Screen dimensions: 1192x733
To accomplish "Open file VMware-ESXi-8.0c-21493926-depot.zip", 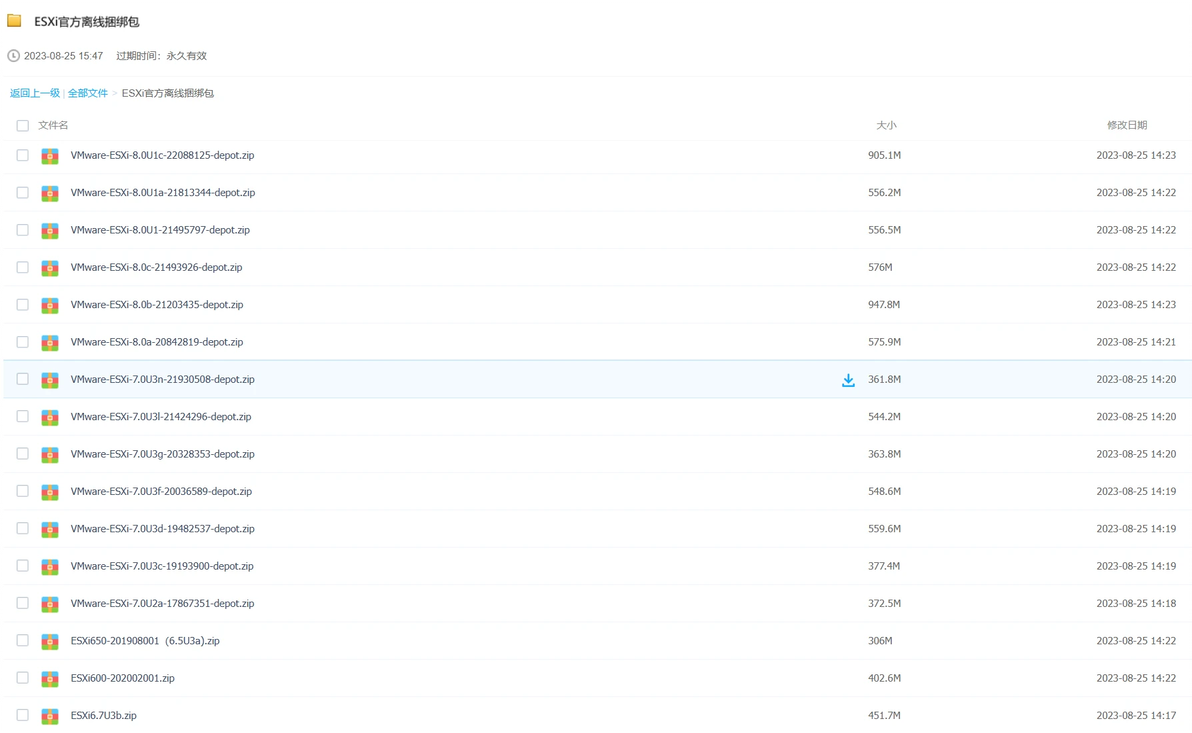I will click(x=157, y=267).
